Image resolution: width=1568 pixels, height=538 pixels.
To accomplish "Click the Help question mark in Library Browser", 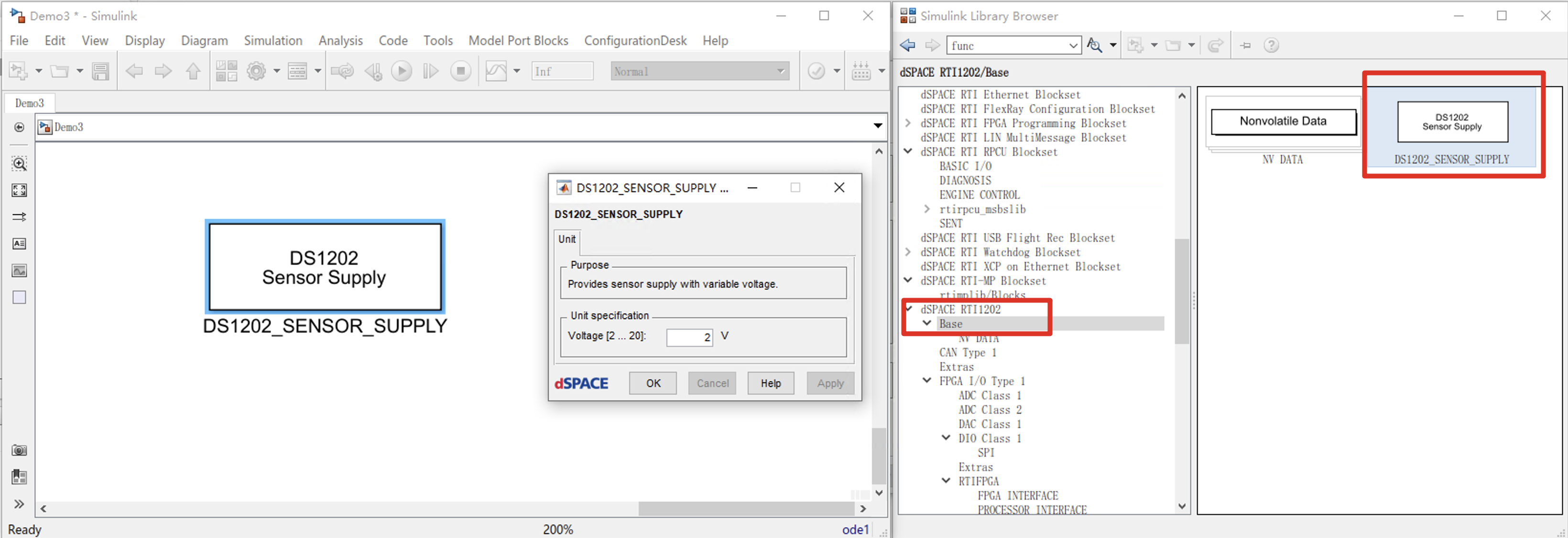I will click(x=1271, y=45).
